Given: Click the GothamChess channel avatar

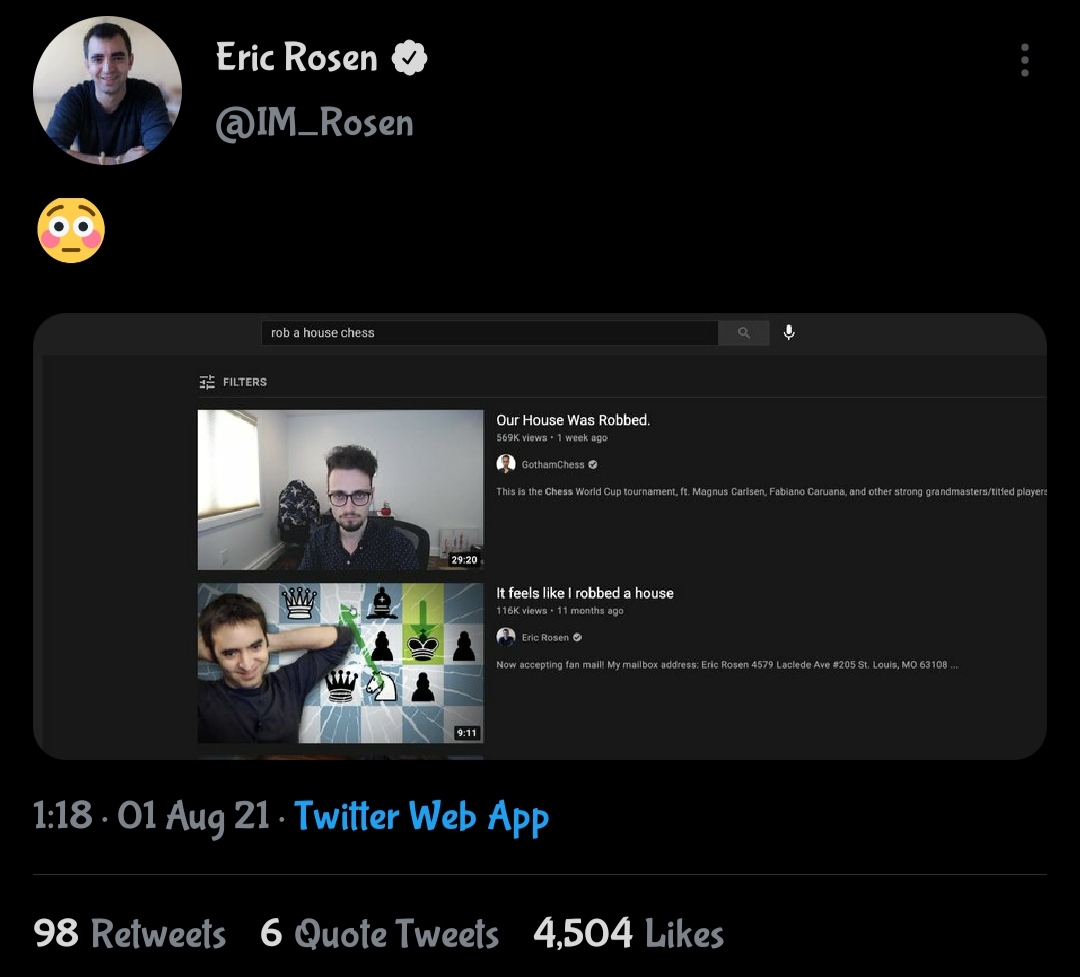Looking at the screenshot, I should 506,464.
